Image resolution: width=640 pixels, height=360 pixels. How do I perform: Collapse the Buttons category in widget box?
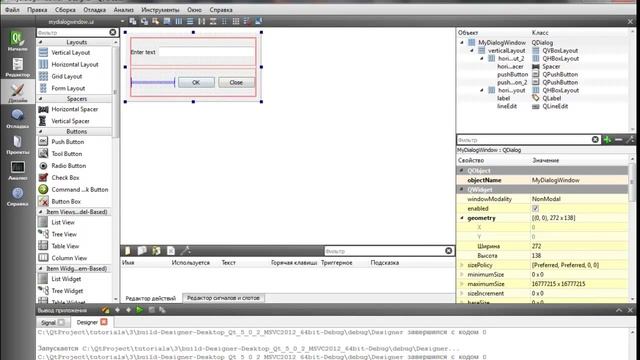tap(40, 131)
